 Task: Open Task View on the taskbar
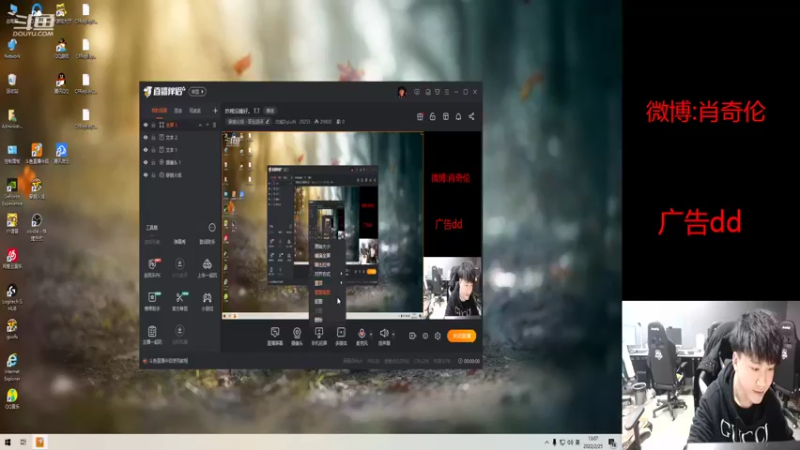pos(23,442)
